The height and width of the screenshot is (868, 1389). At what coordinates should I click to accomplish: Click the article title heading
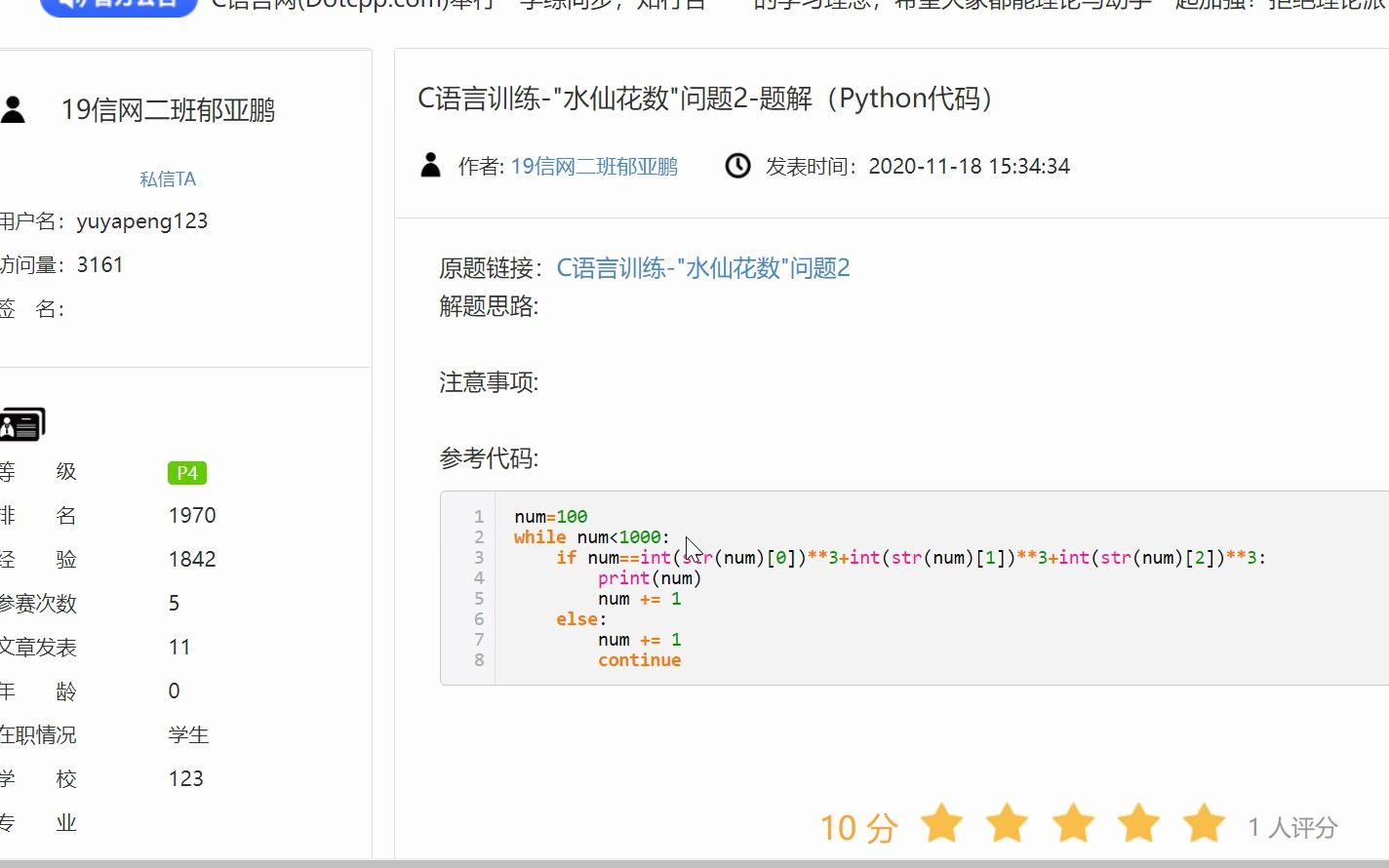[x=707, y=99]
